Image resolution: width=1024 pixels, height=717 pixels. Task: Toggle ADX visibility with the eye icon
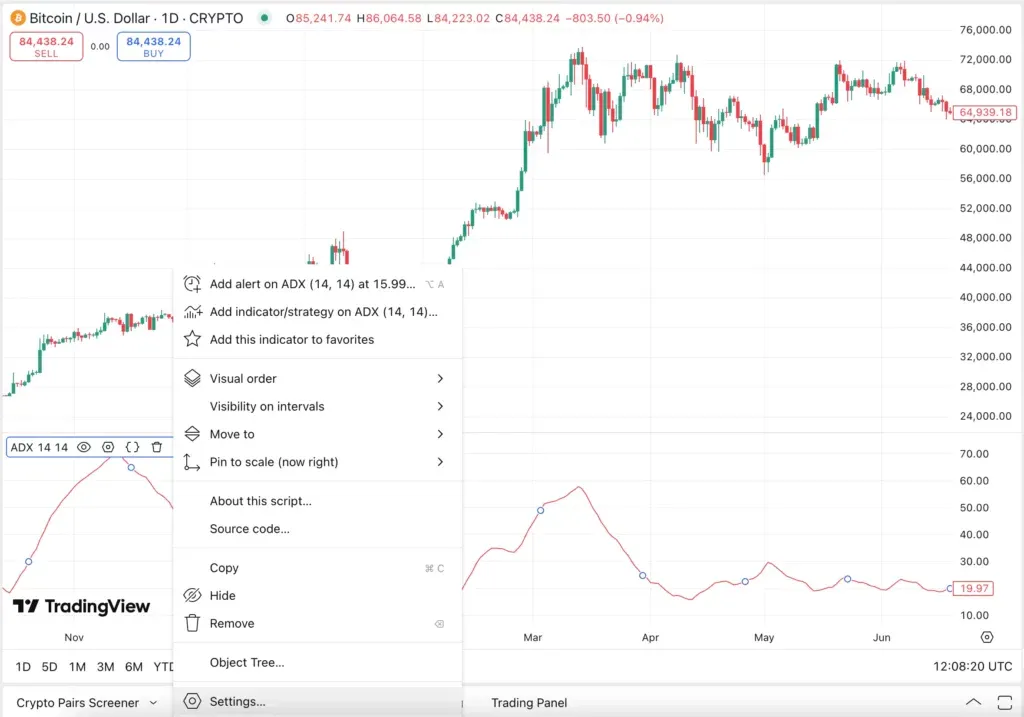point(84,448)
